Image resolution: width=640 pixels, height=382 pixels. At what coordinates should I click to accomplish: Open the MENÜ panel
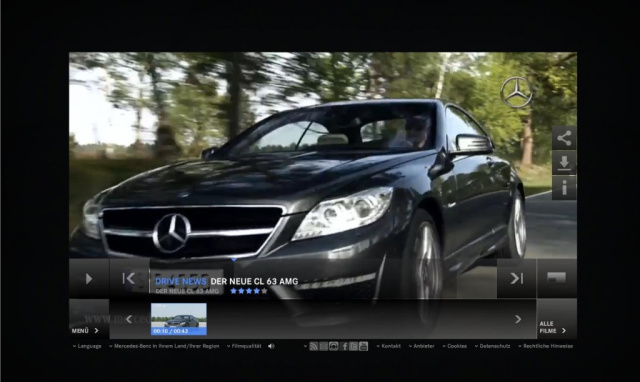[x=85, y=331]
